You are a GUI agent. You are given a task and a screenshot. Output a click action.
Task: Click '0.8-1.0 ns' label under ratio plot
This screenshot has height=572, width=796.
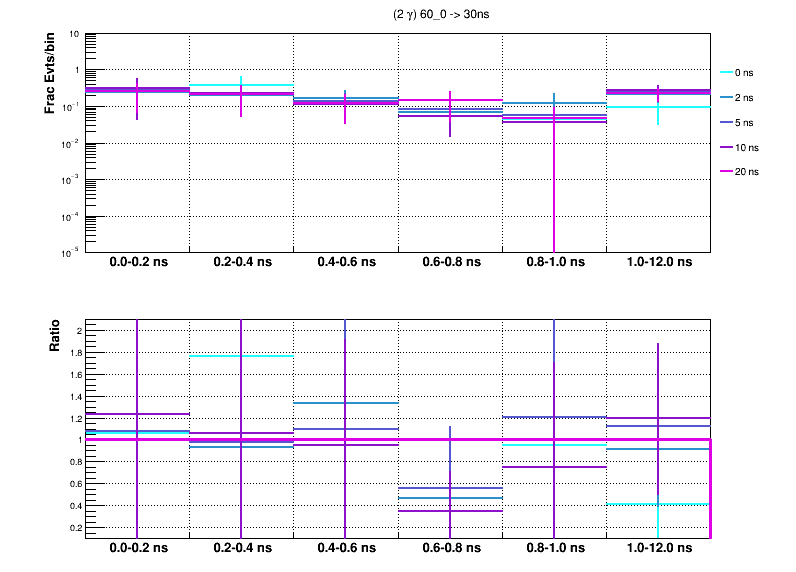[x=554, y=550]
